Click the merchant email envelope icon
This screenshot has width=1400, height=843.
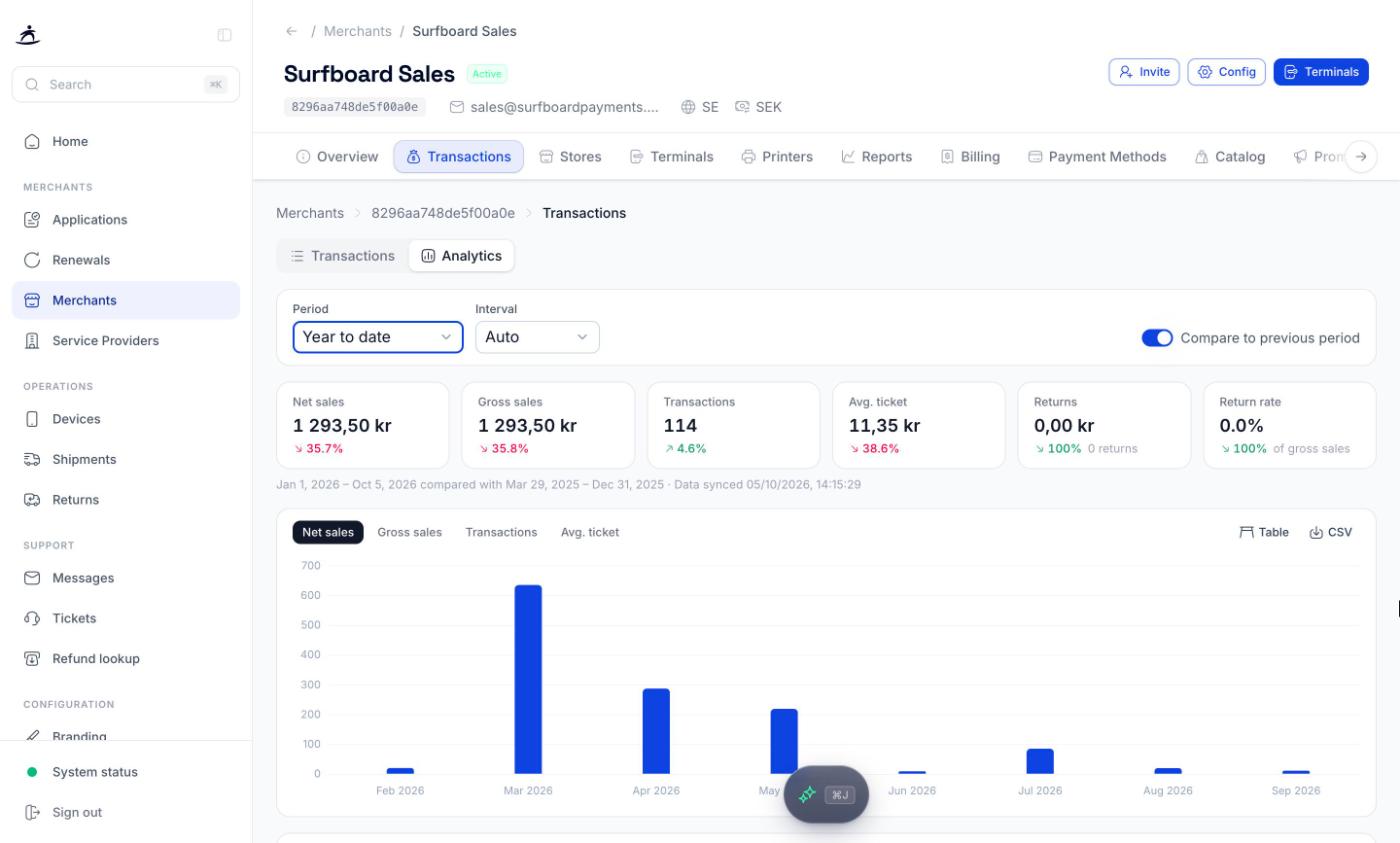457,107
